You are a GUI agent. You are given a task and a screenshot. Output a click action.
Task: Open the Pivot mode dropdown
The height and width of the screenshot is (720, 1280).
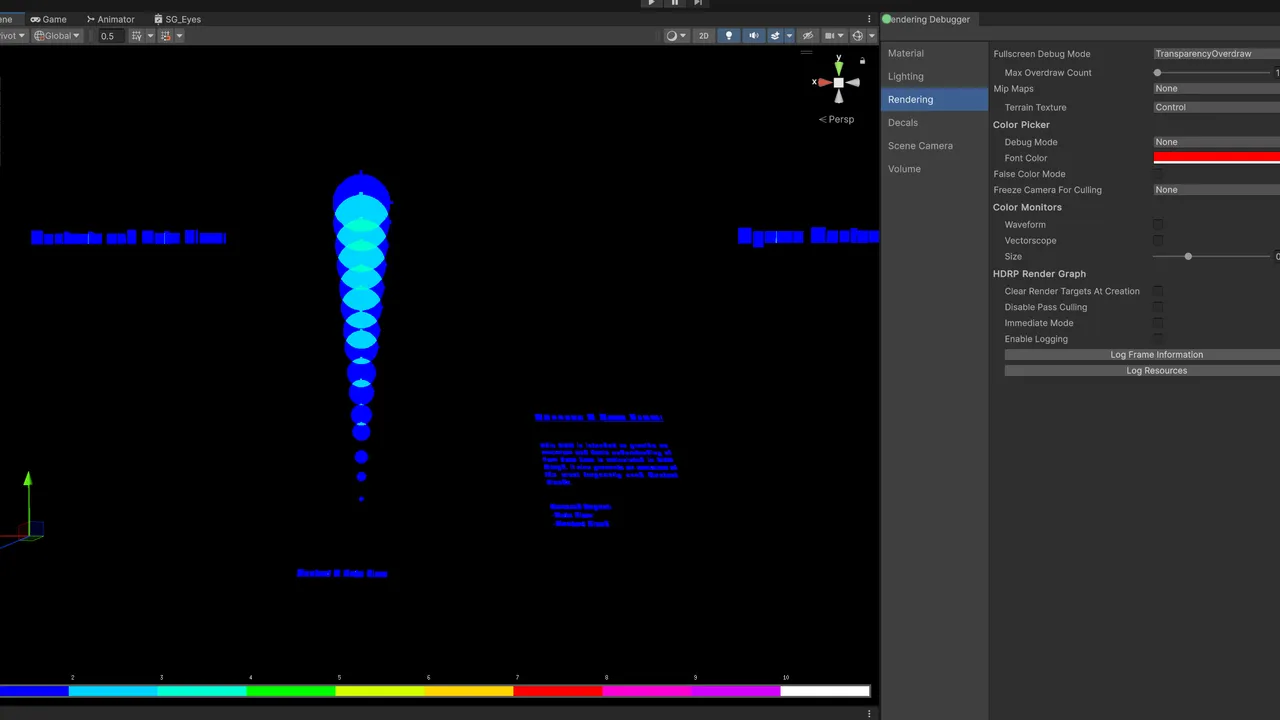pyautogui.click(x=12, y=36)
